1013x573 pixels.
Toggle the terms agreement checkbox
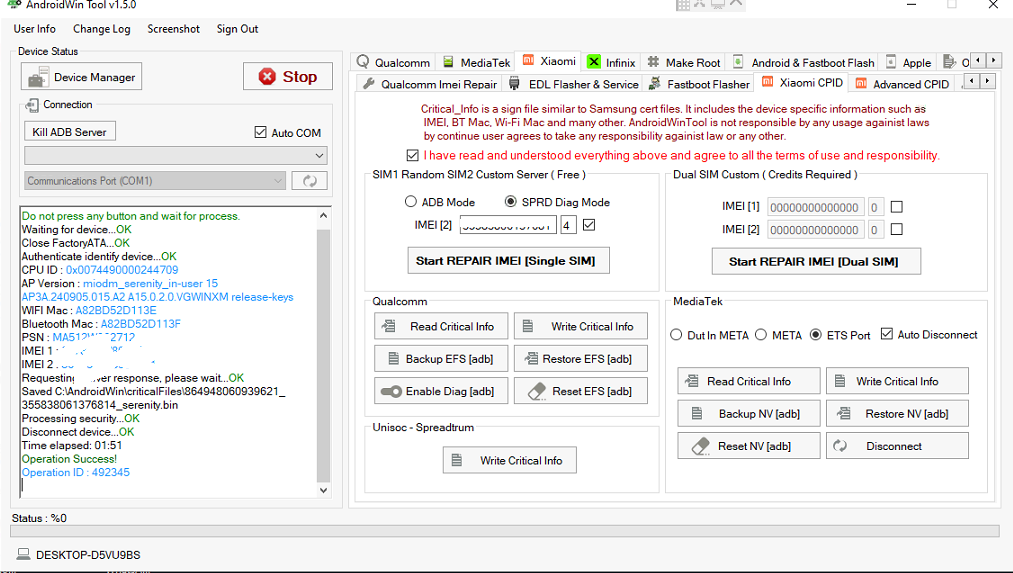[x=413, y=155]
